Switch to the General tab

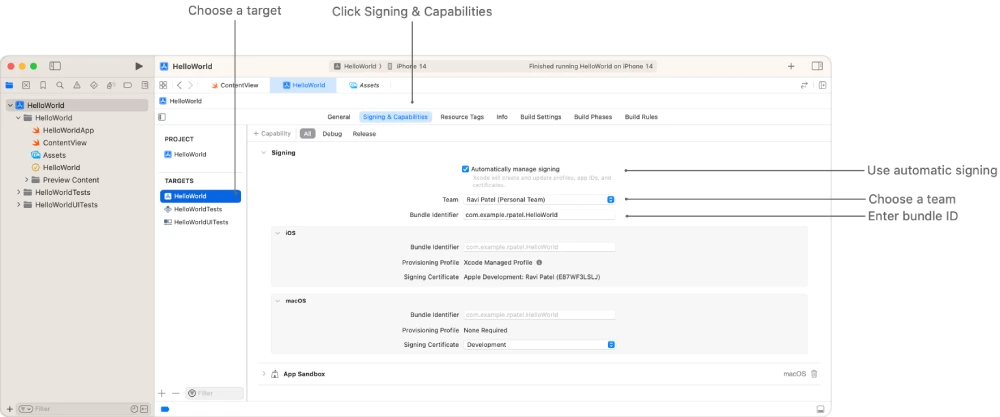[x=339, y=117]
